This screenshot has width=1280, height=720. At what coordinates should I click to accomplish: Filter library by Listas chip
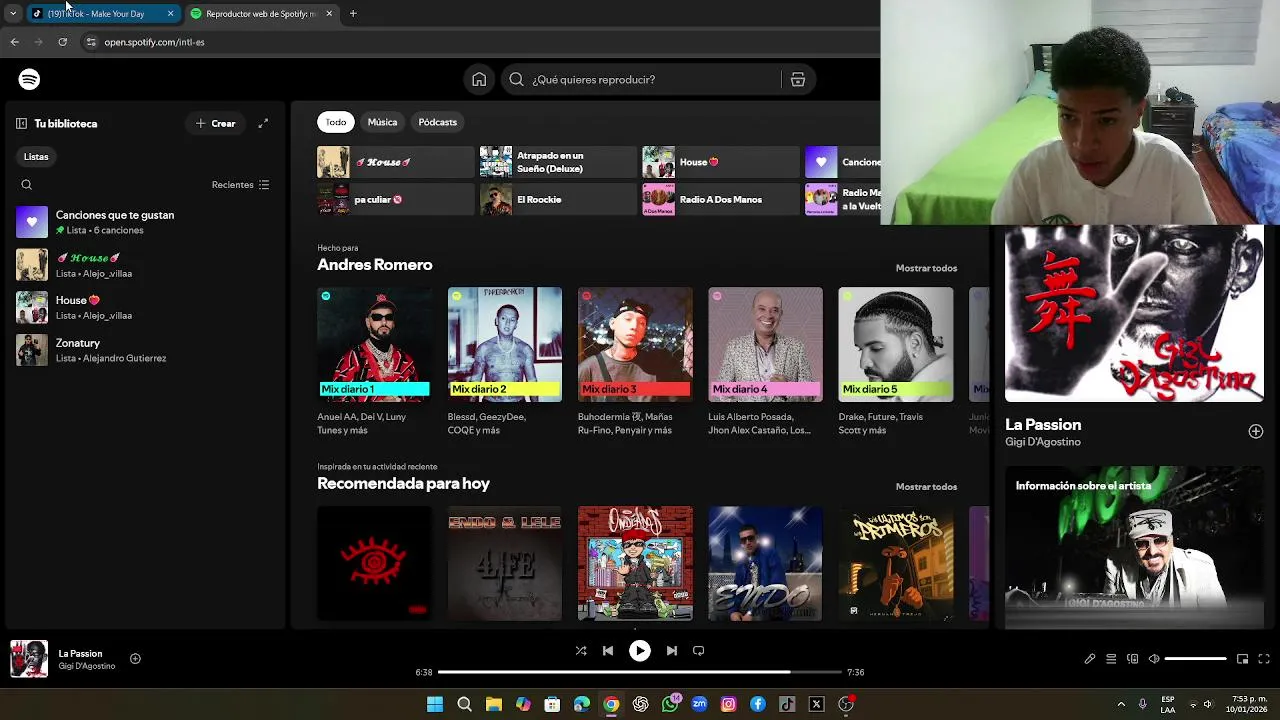pos(36,157)
